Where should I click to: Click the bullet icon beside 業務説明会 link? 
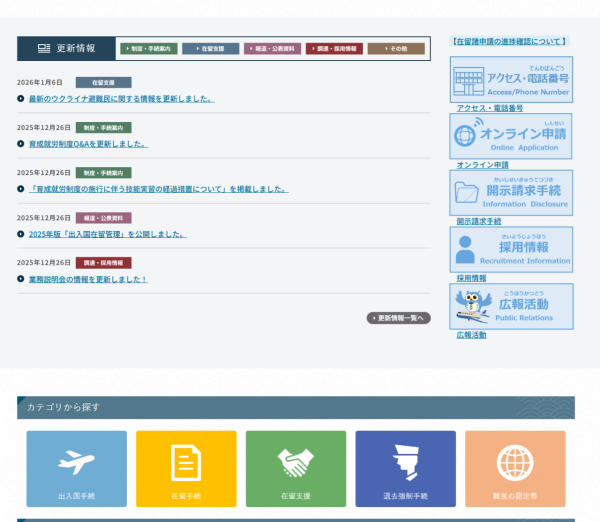tap(21, 279)
